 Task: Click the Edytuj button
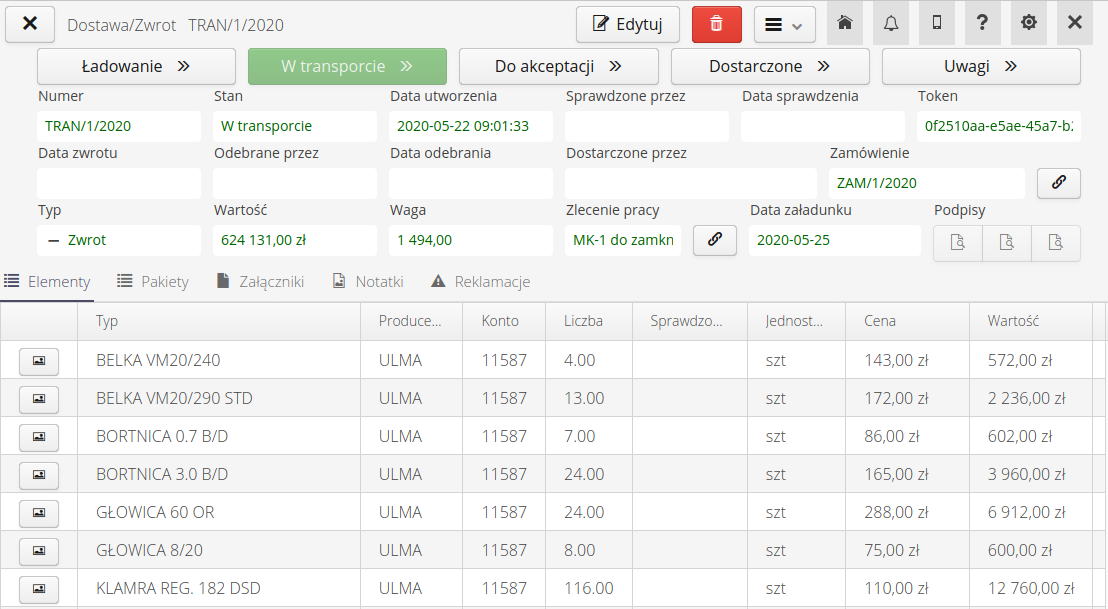(627, 24)
